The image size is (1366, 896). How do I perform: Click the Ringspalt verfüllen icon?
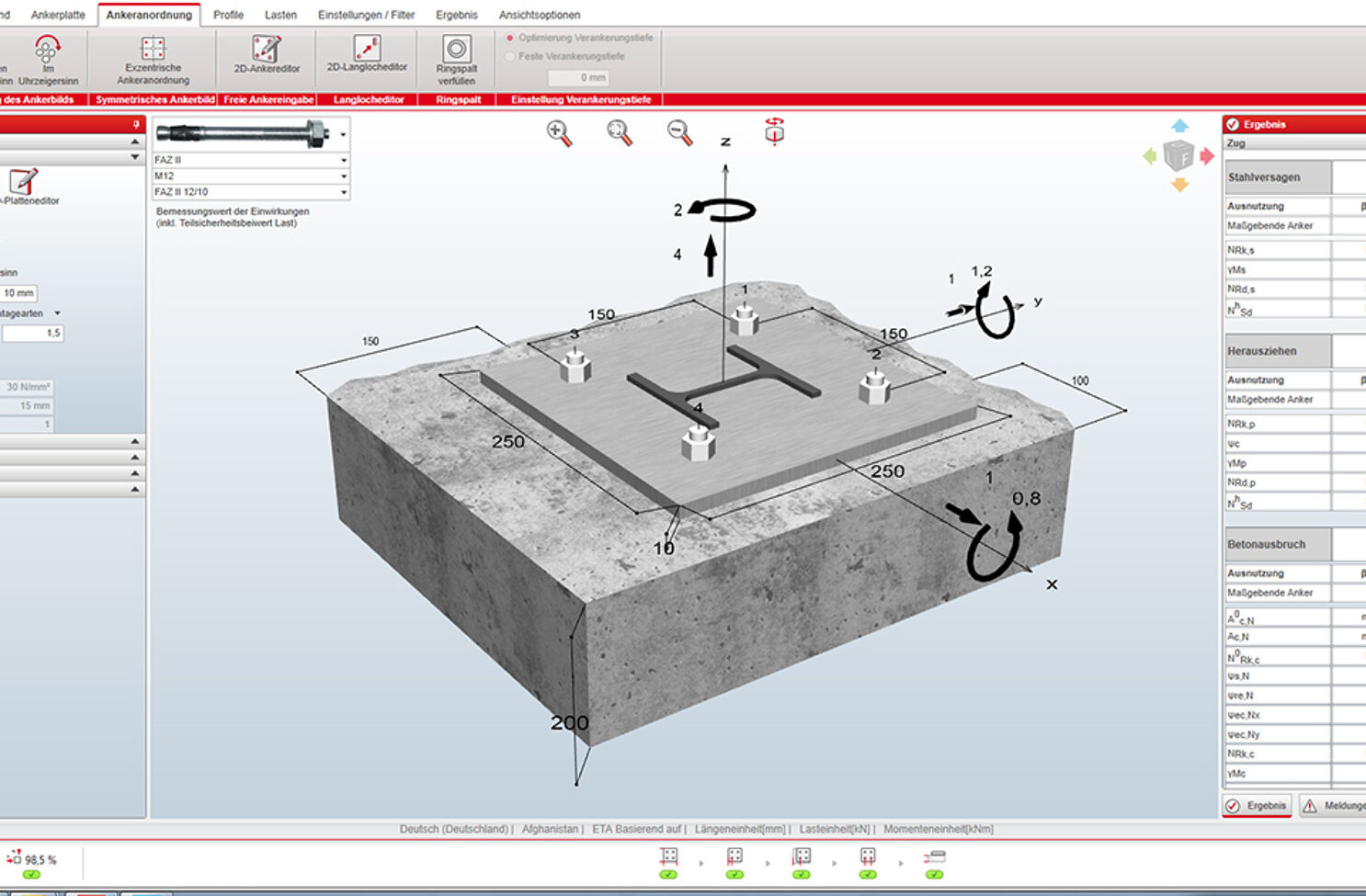[457, 58]
